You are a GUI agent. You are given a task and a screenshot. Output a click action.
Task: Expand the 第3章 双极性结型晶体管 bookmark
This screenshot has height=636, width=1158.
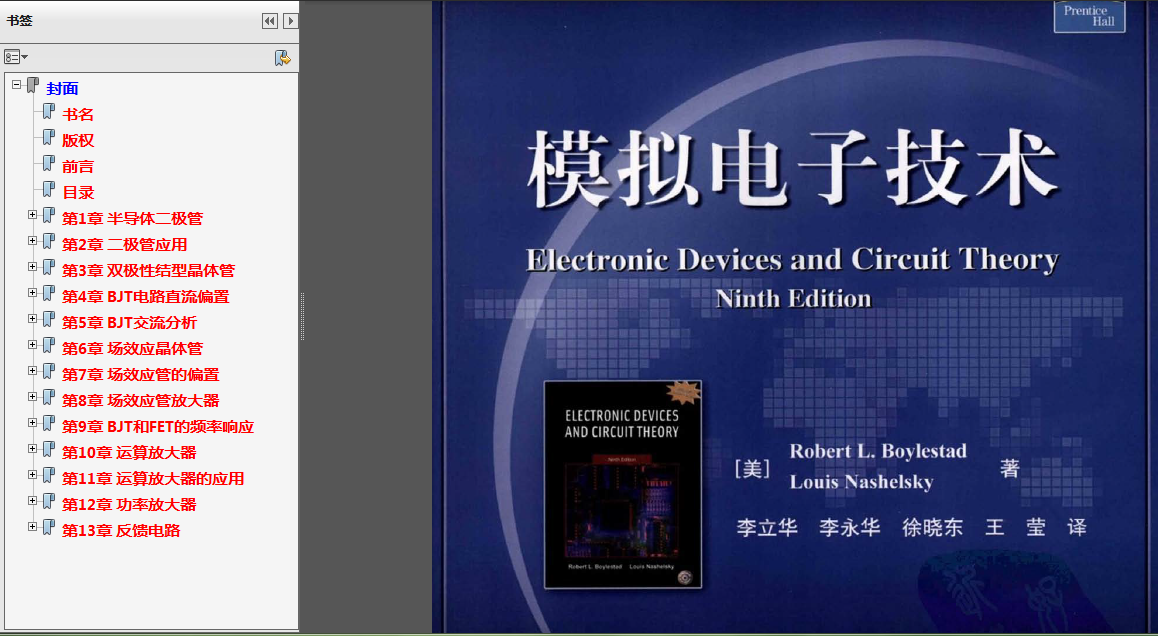pos(32,267)
